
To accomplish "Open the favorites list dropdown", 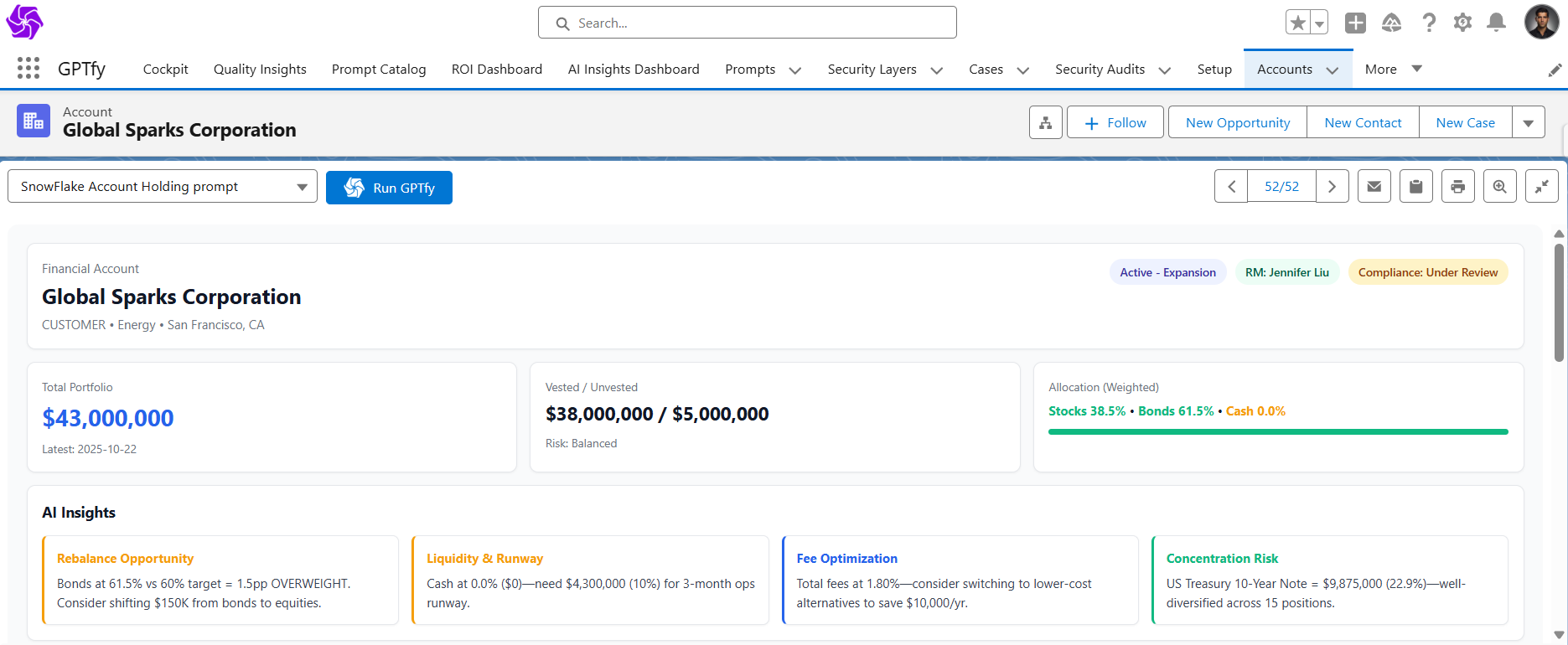I will (1319, 23).
